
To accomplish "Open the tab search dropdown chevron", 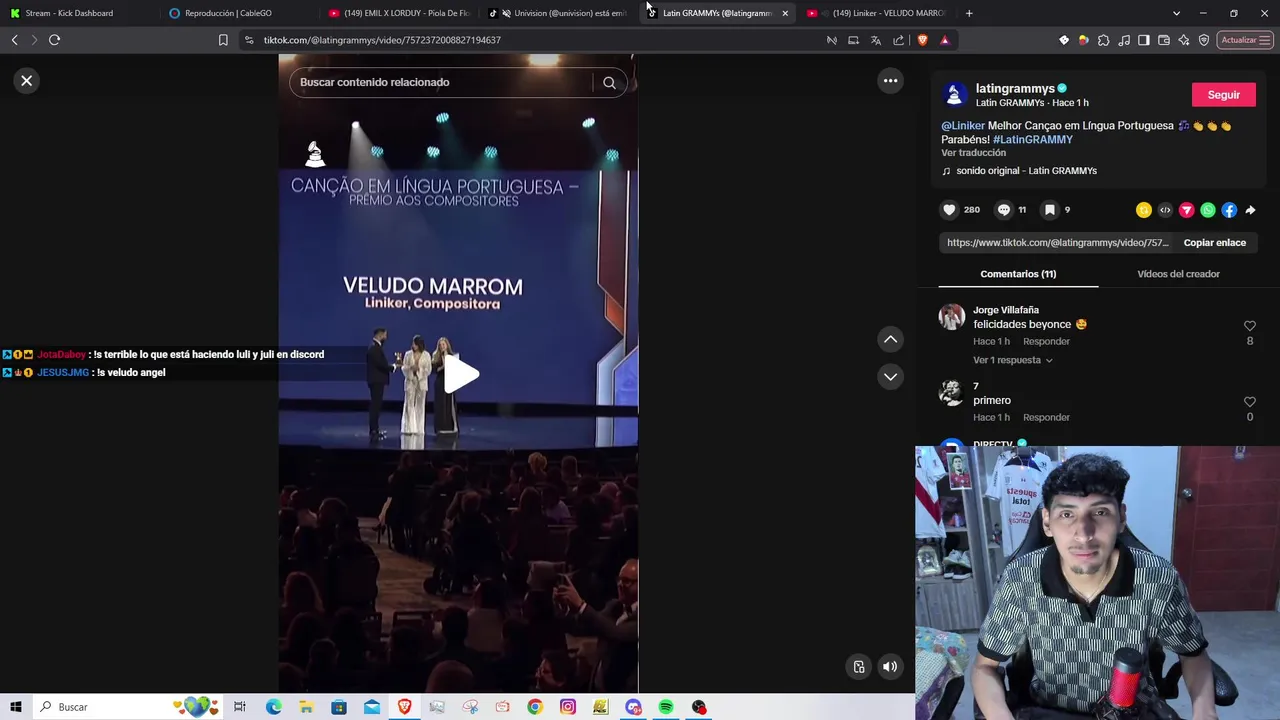I will (1176, 13).
